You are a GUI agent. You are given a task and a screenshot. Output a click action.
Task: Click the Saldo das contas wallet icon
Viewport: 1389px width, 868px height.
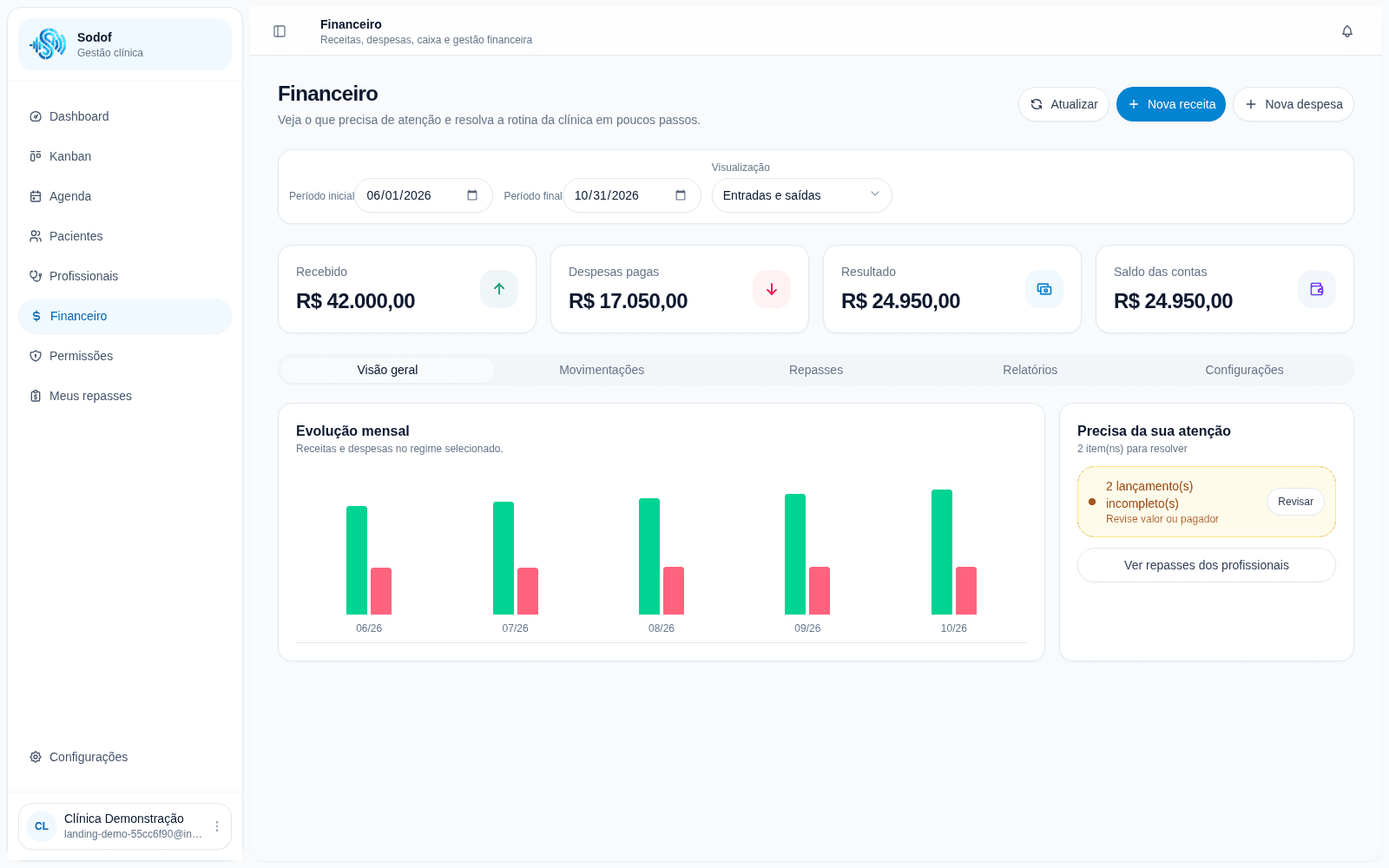point(1317,289)
